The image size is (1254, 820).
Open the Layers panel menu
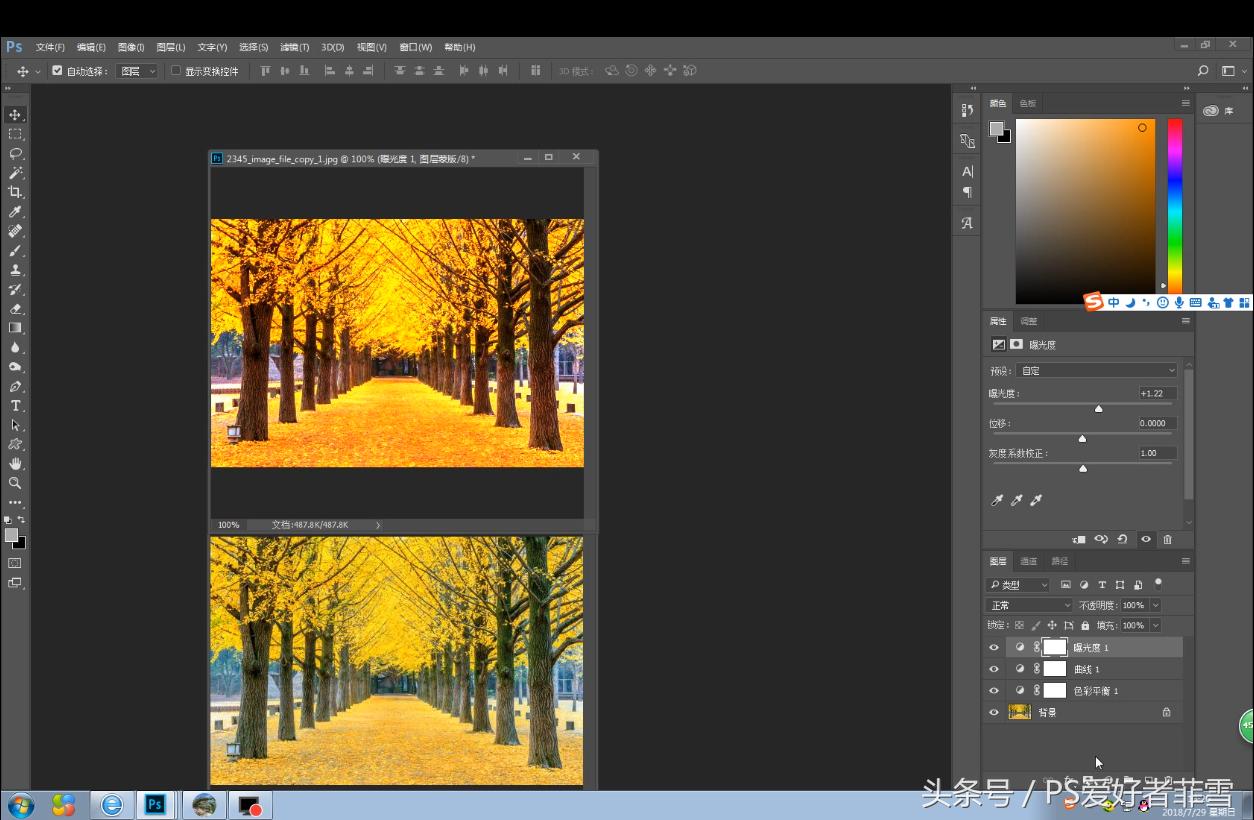point(1186,561)
